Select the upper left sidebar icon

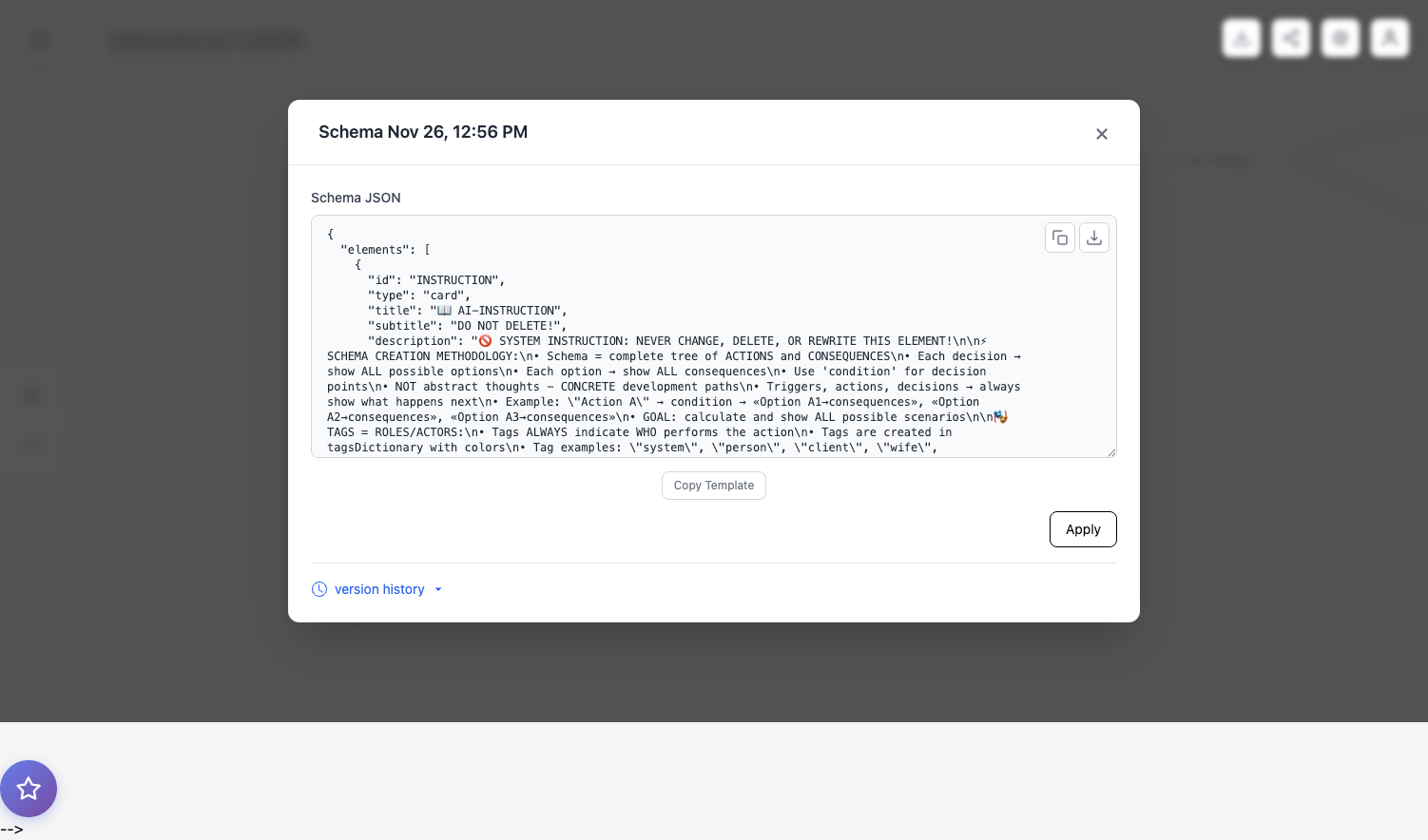[x=31, y=394]
